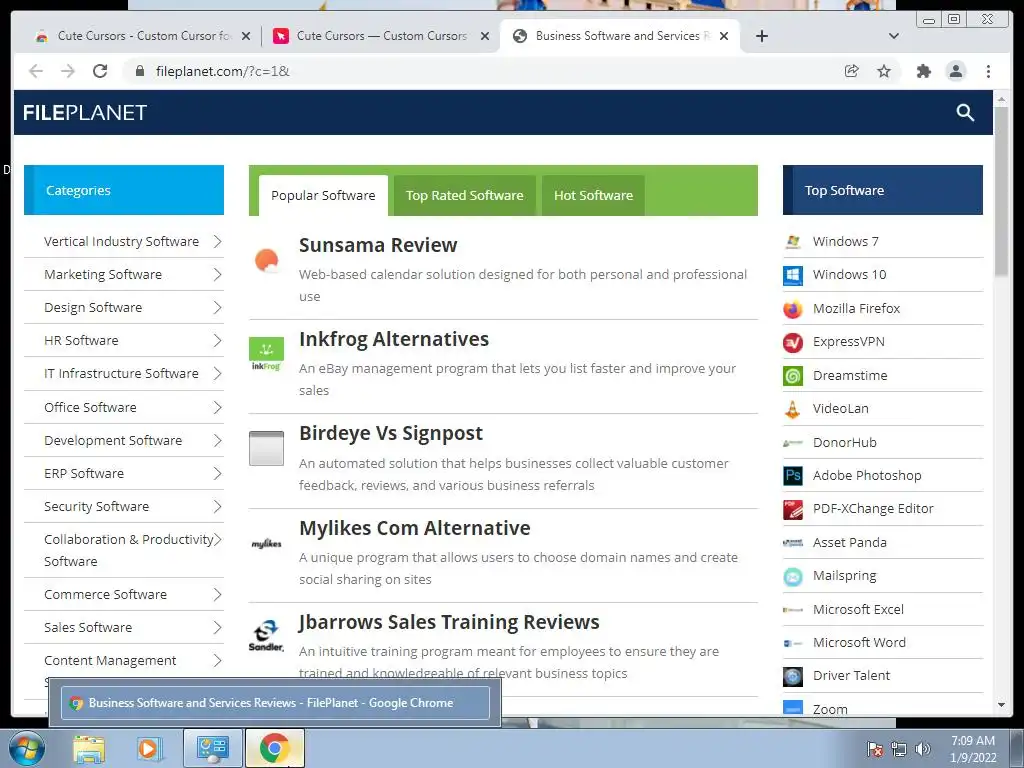Click the browser back arrow

click(36, 71)
